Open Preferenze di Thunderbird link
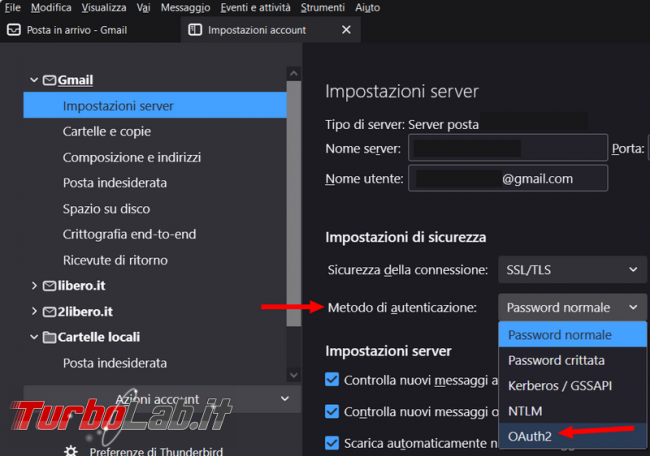 (156, 451)
